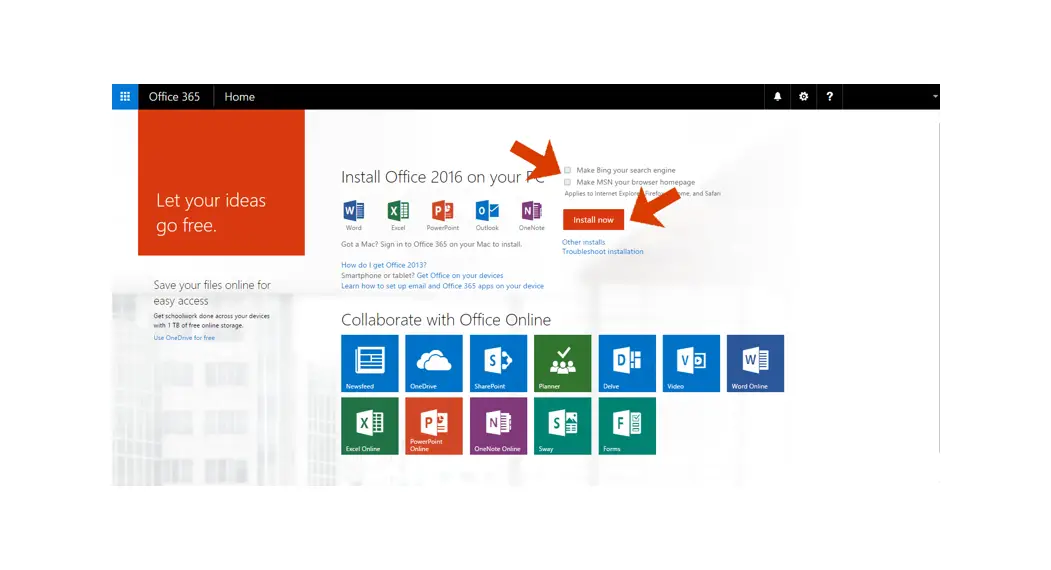Open the Planner tile

click(x=562, y=363)
